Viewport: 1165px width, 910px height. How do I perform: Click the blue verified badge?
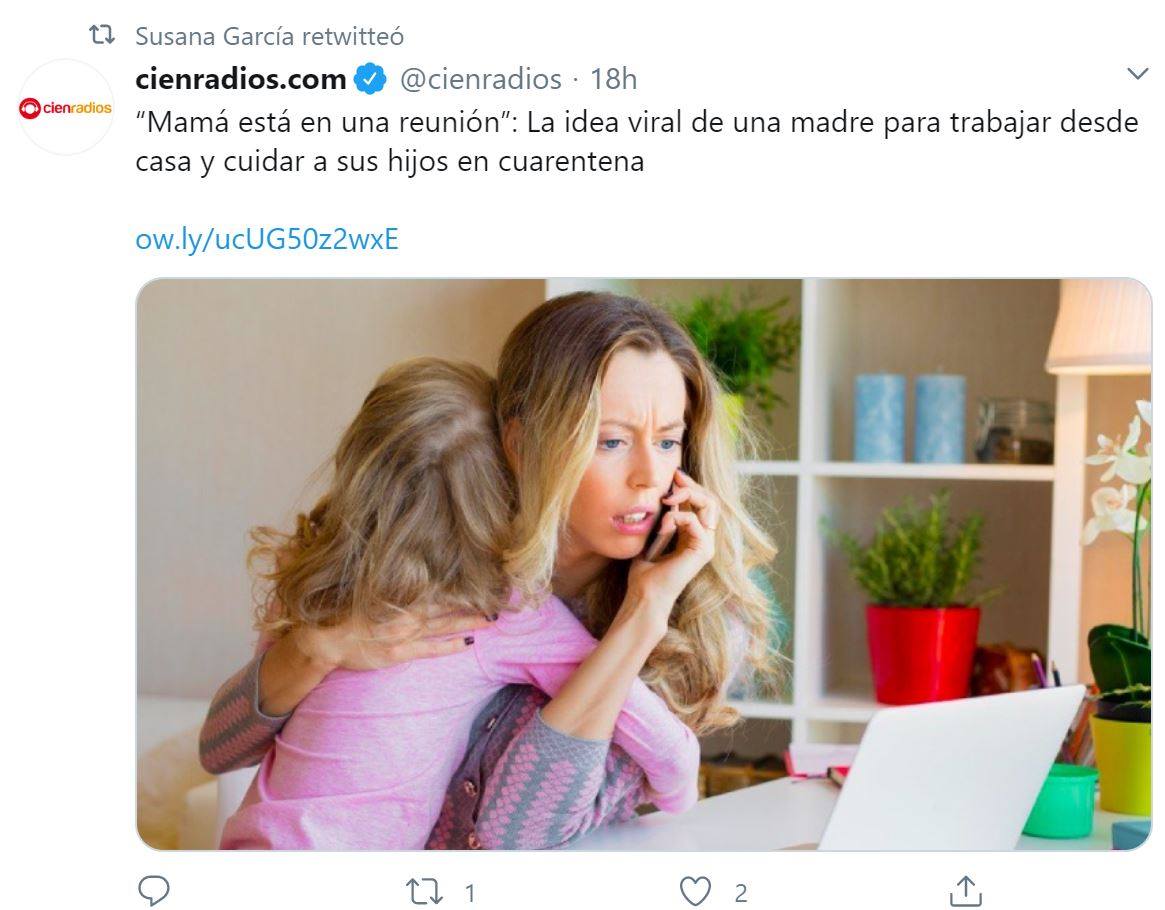click(x=370, y=79)
